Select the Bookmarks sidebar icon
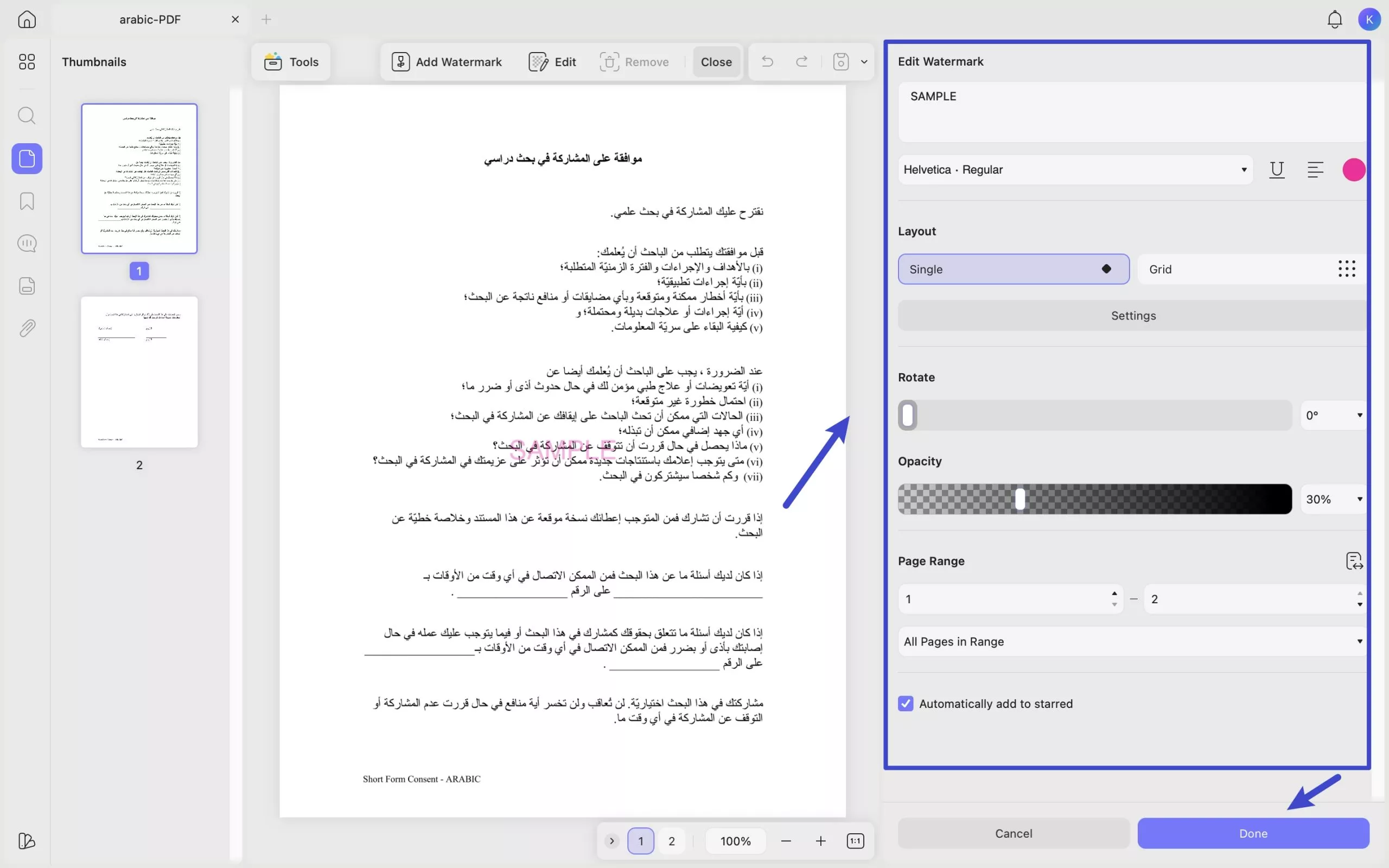 pos(27,201)
